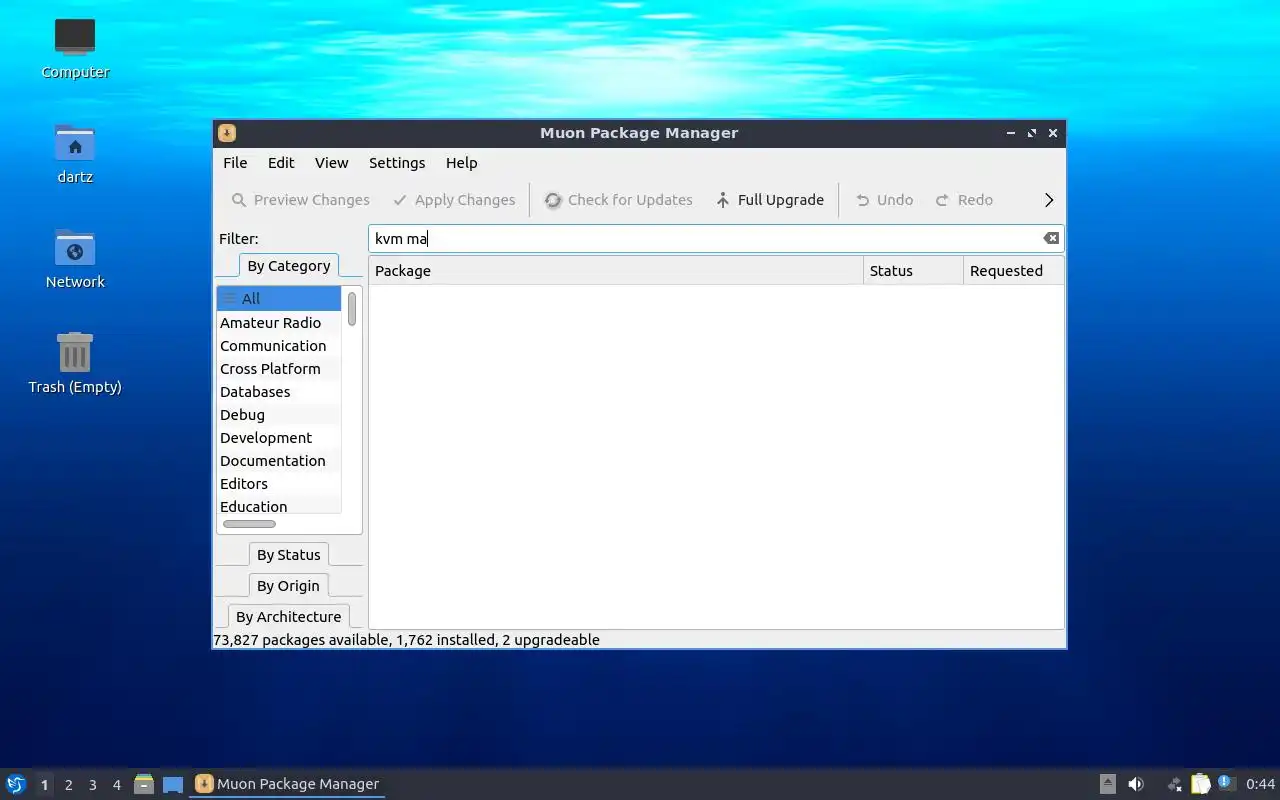Select the Communication category
This screenshot has height=800, width=1280.
coord(279,346)
